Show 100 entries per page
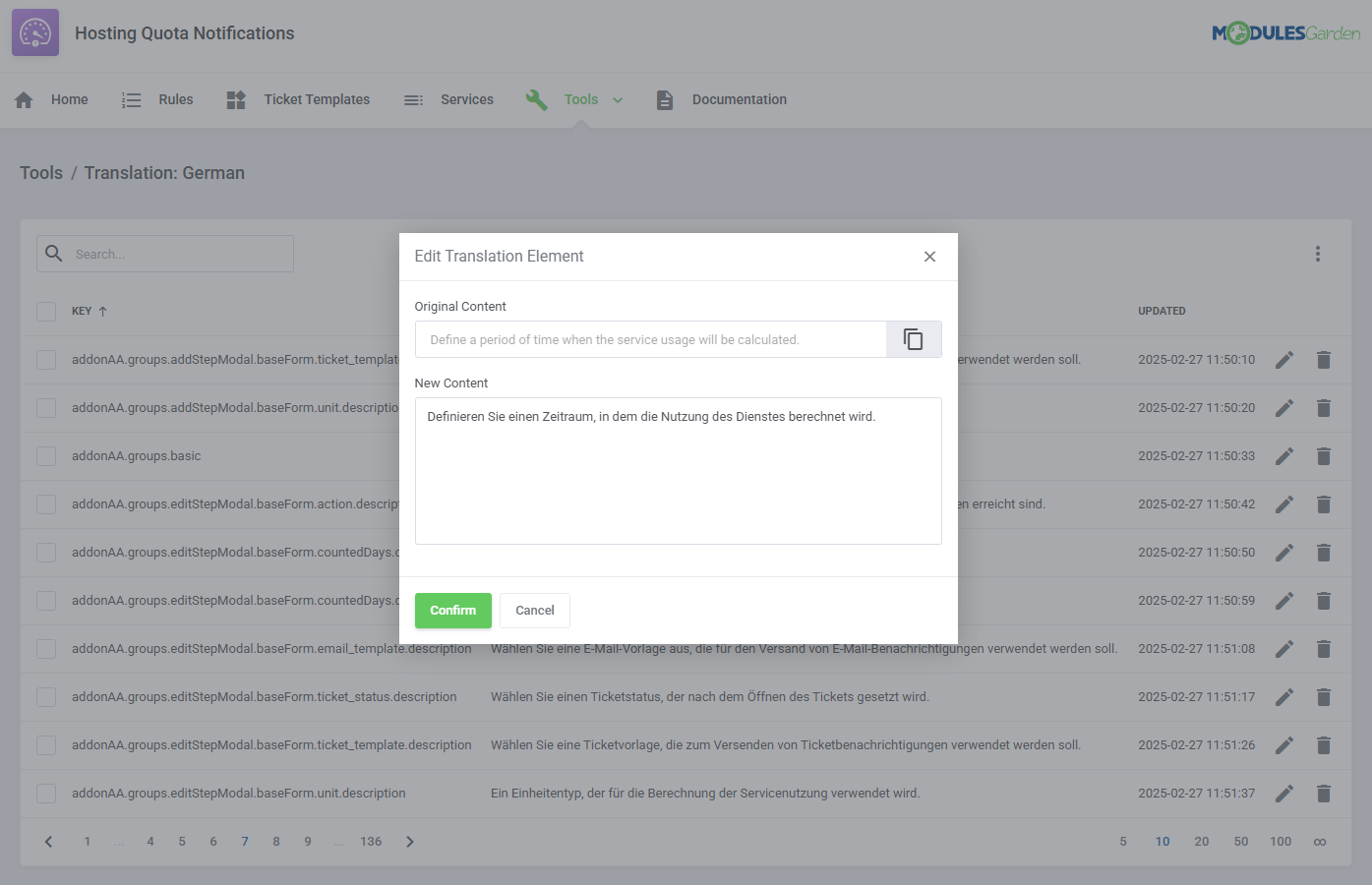 point(1280,841)
